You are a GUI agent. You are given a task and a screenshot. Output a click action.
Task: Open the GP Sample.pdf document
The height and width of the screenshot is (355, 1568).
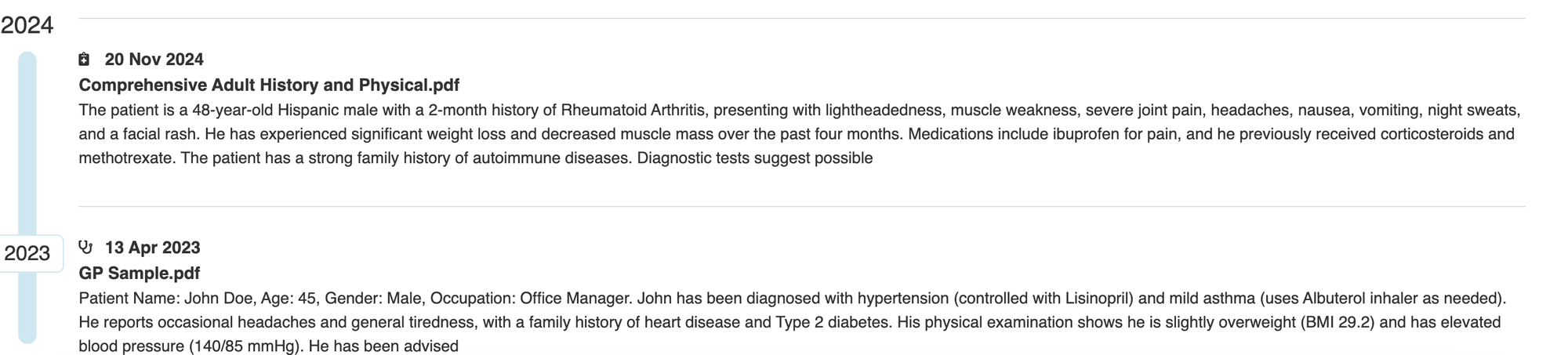click(x=140, y=273)
